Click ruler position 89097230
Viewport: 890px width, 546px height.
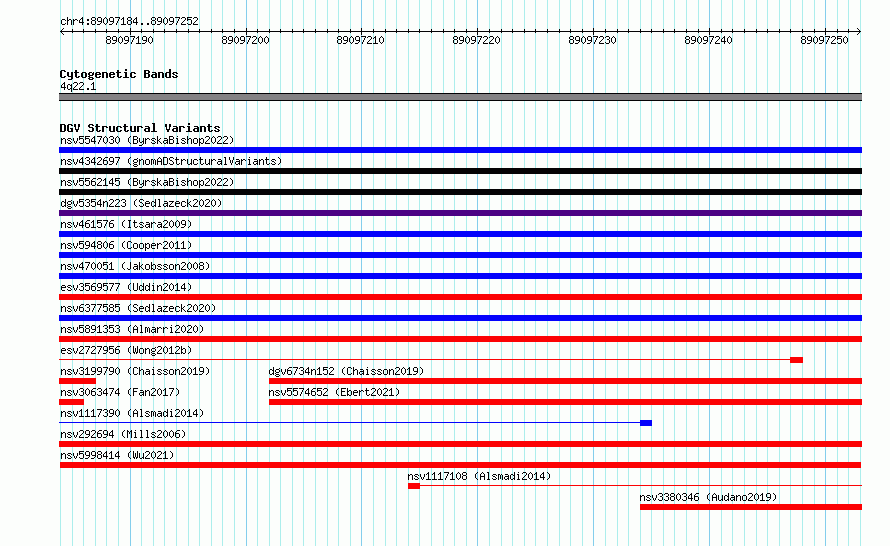(592, 40)
